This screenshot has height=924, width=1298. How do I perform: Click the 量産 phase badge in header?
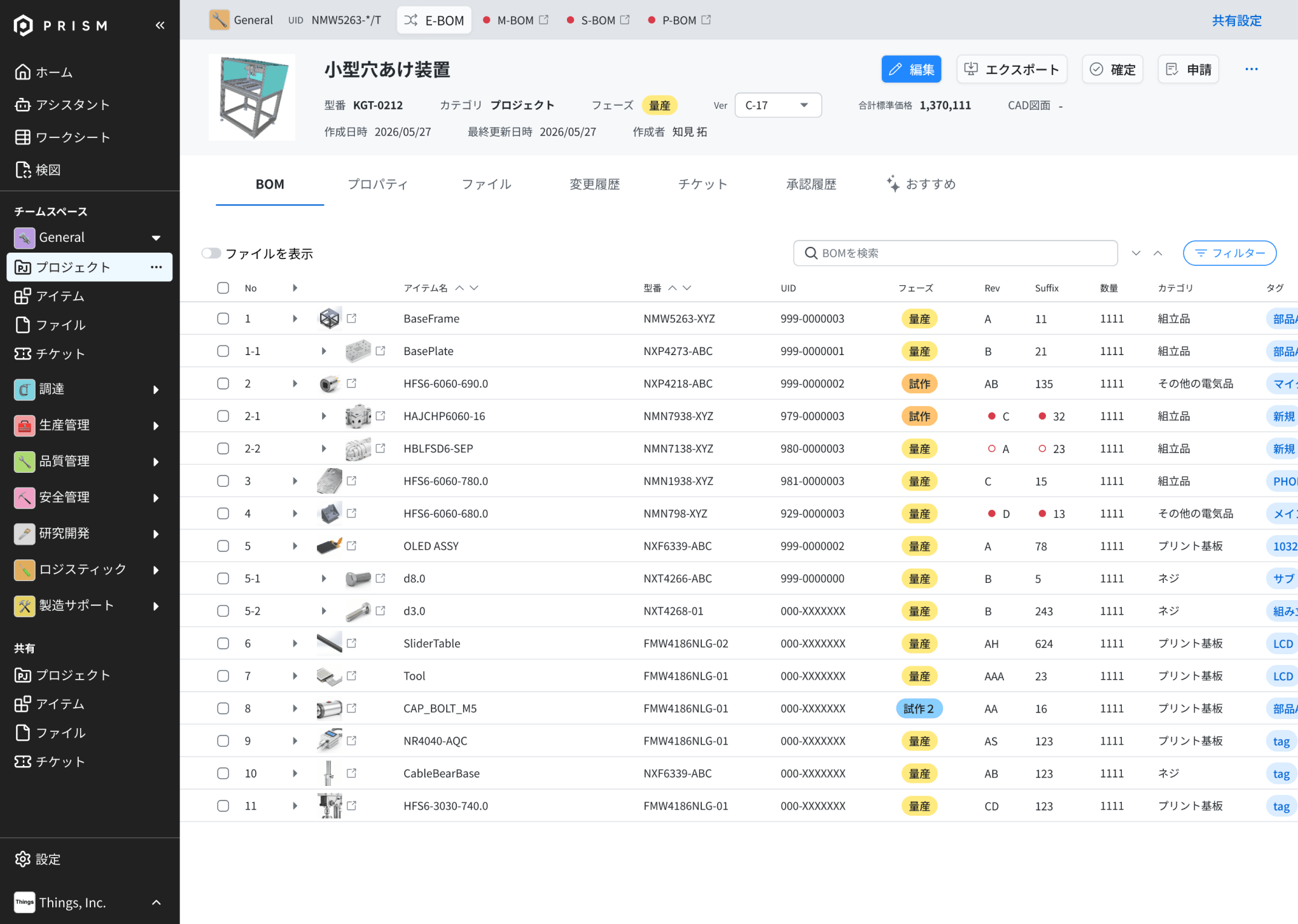(x=659, y=105)
